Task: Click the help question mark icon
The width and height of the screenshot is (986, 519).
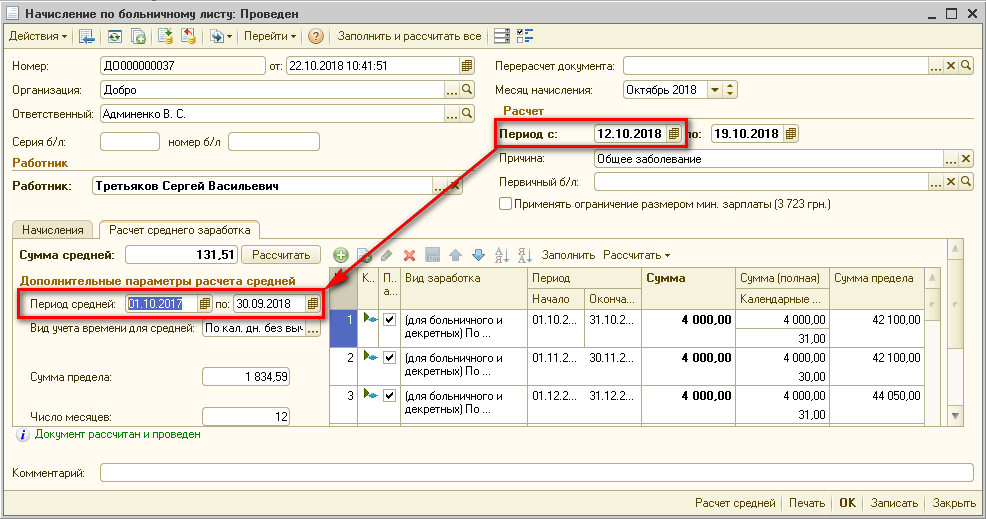Action: pyautogui.click(x=316, y=36)
